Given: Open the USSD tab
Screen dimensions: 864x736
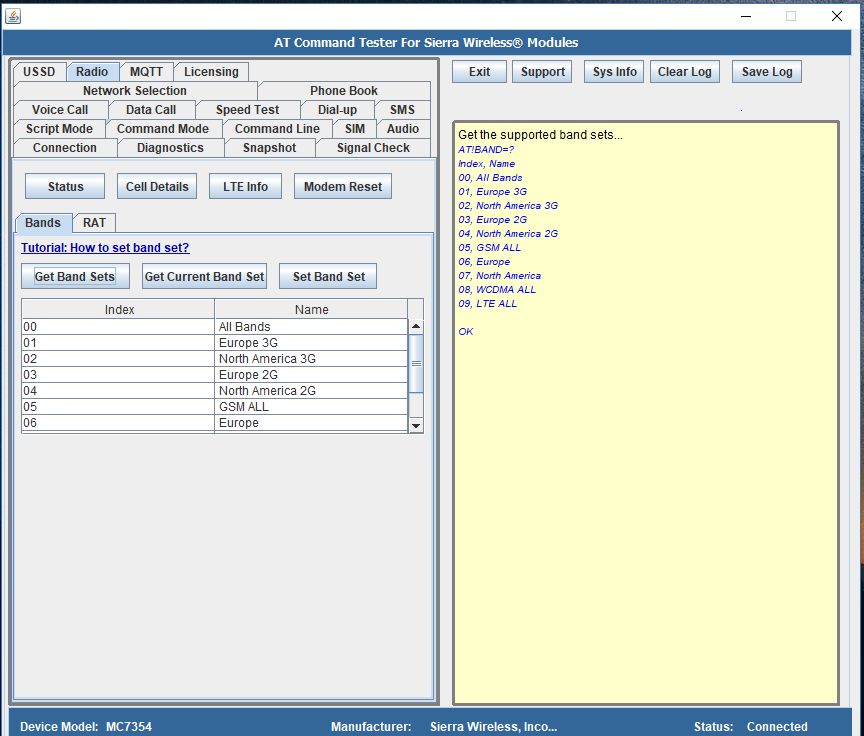Looking at the screenshot, I should tap(39, 72).
